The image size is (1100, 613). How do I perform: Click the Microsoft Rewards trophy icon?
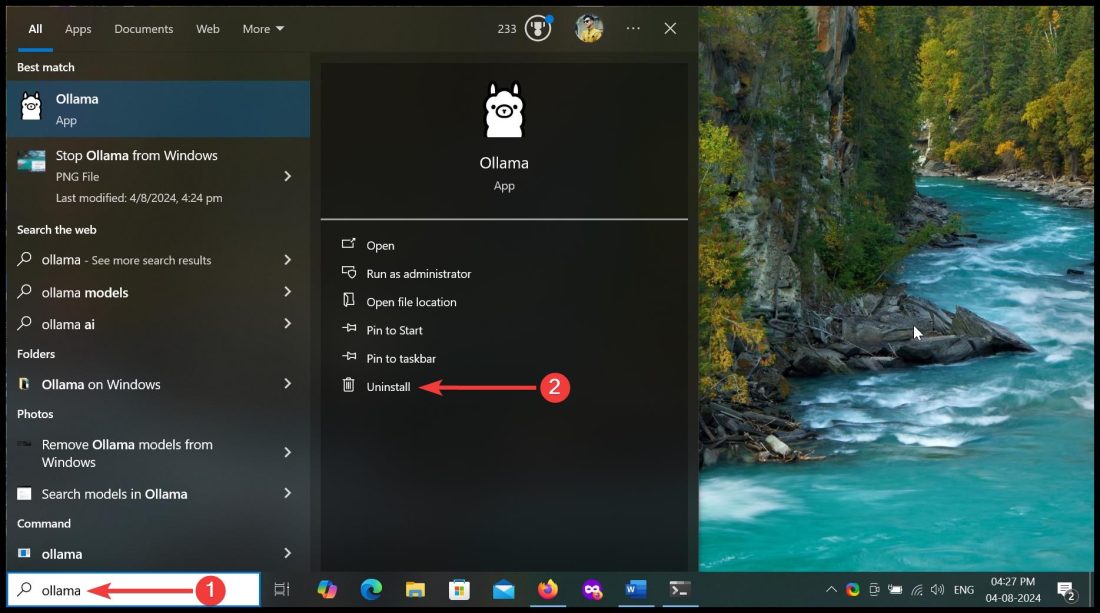[538, 29]
